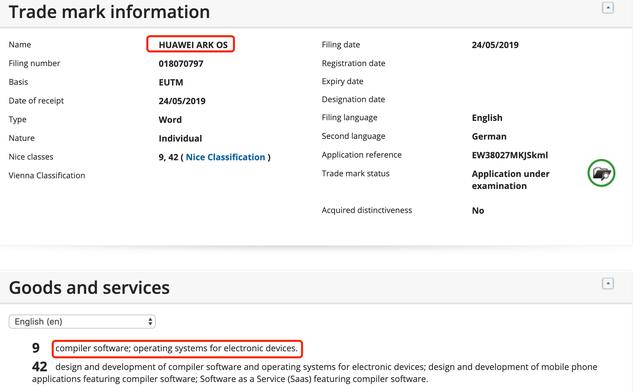Image resolution: width=640 pixels, height=392 pixels.
Task: Click the Application under examination status
Action: click(x=511, y=180)
